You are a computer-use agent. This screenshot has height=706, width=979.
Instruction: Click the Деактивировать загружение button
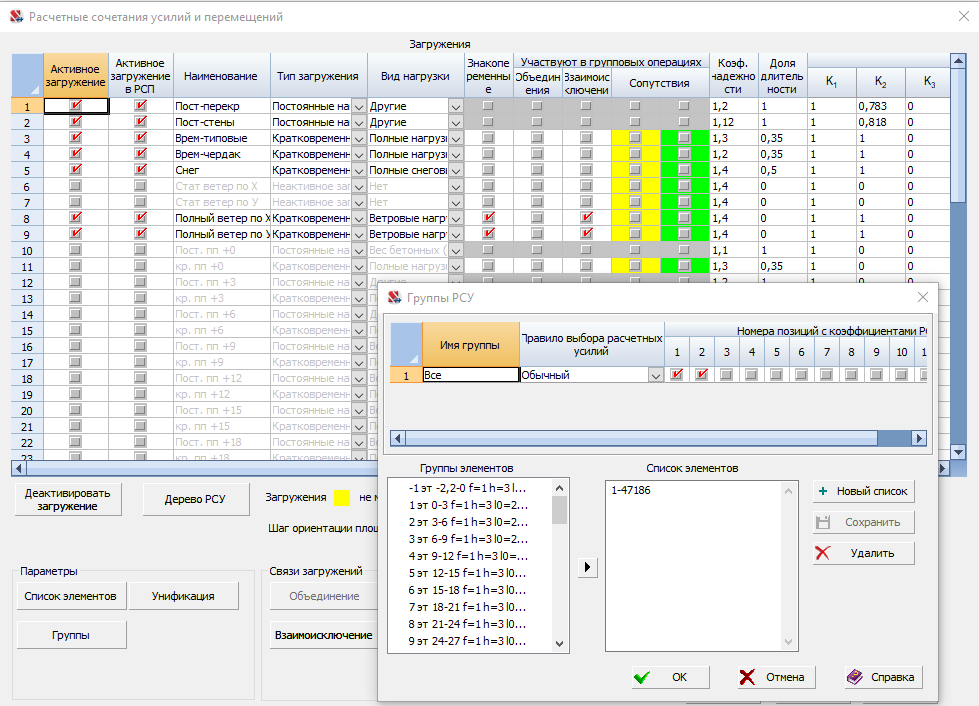coord(68,499)
